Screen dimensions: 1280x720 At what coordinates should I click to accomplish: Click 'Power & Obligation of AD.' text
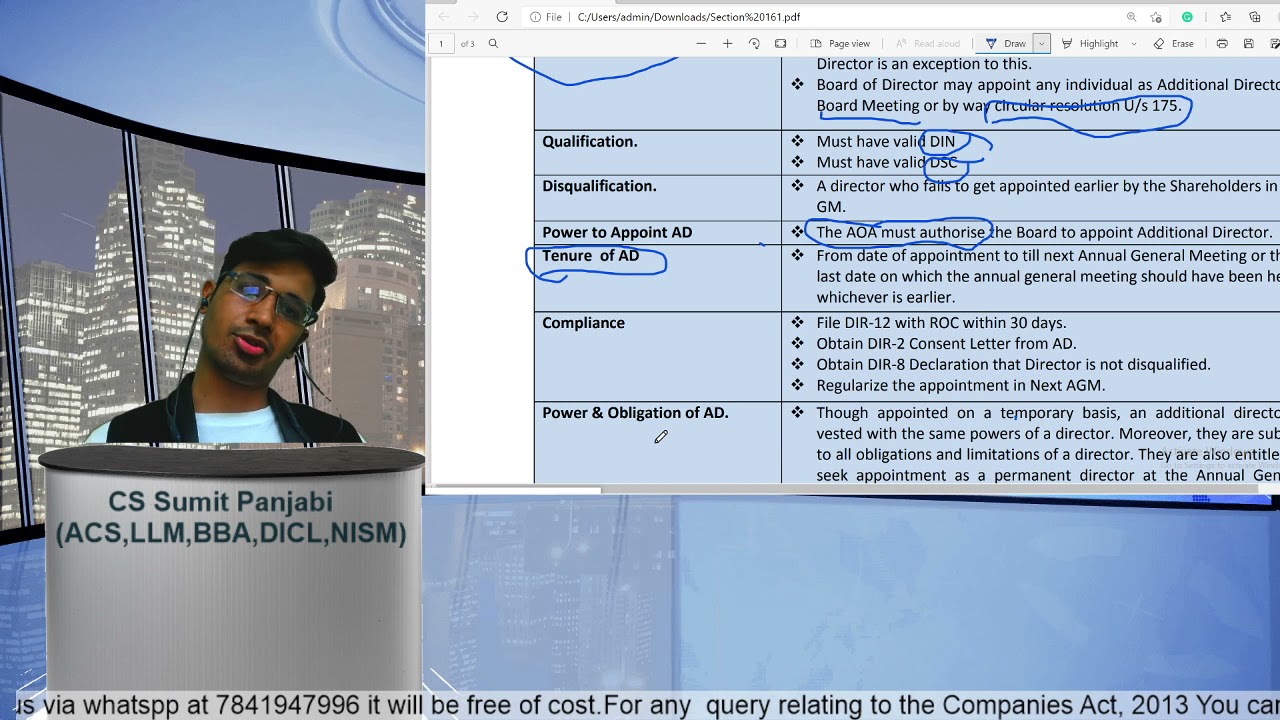tap(635, 413)
